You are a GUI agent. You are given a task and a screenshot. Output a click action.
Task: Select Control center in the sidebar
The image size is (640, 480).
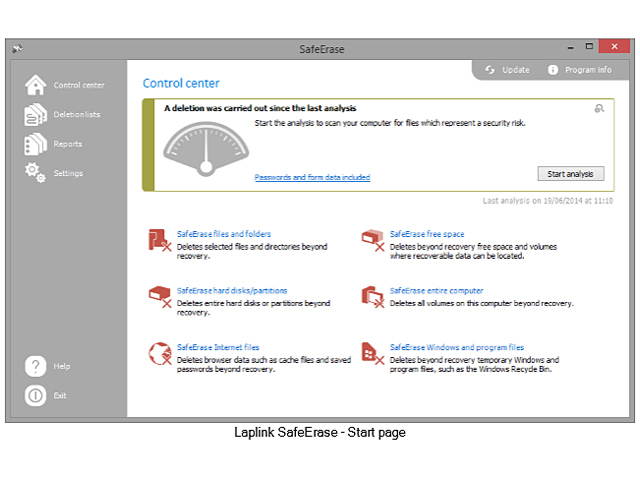click(x=79, y=85)
